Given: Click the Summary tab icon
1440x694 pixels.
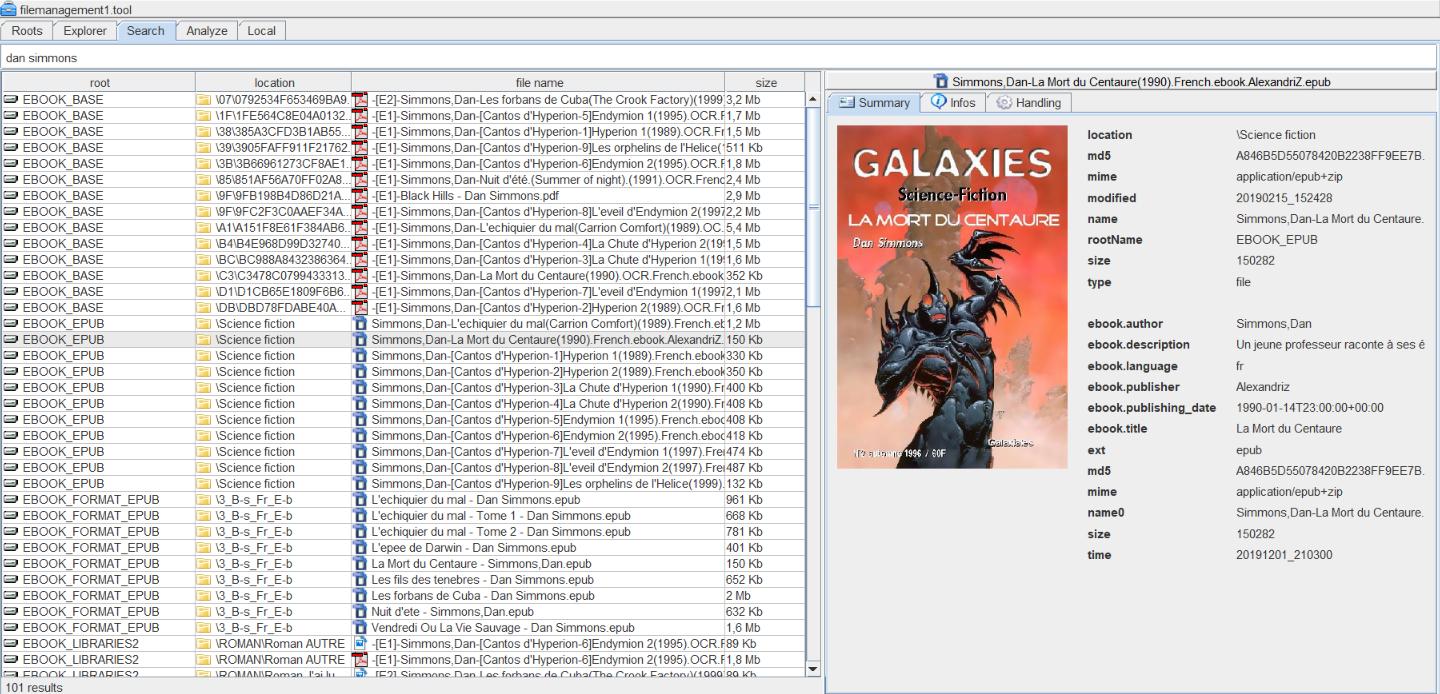Looking at the screenshot, I should tap(846, 102).
